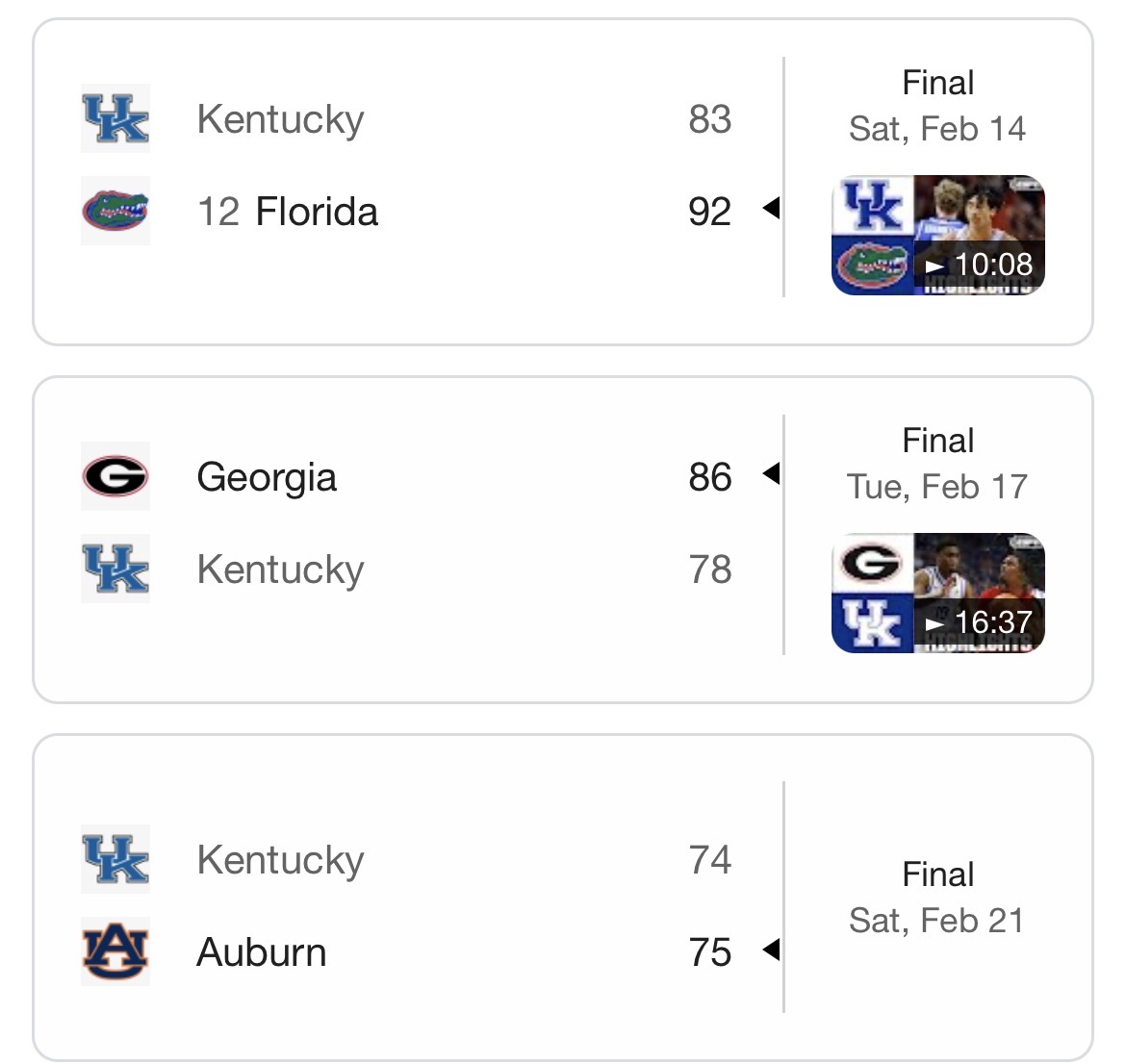Select Kentucky name in Feb 17 game

pos(280,570)
